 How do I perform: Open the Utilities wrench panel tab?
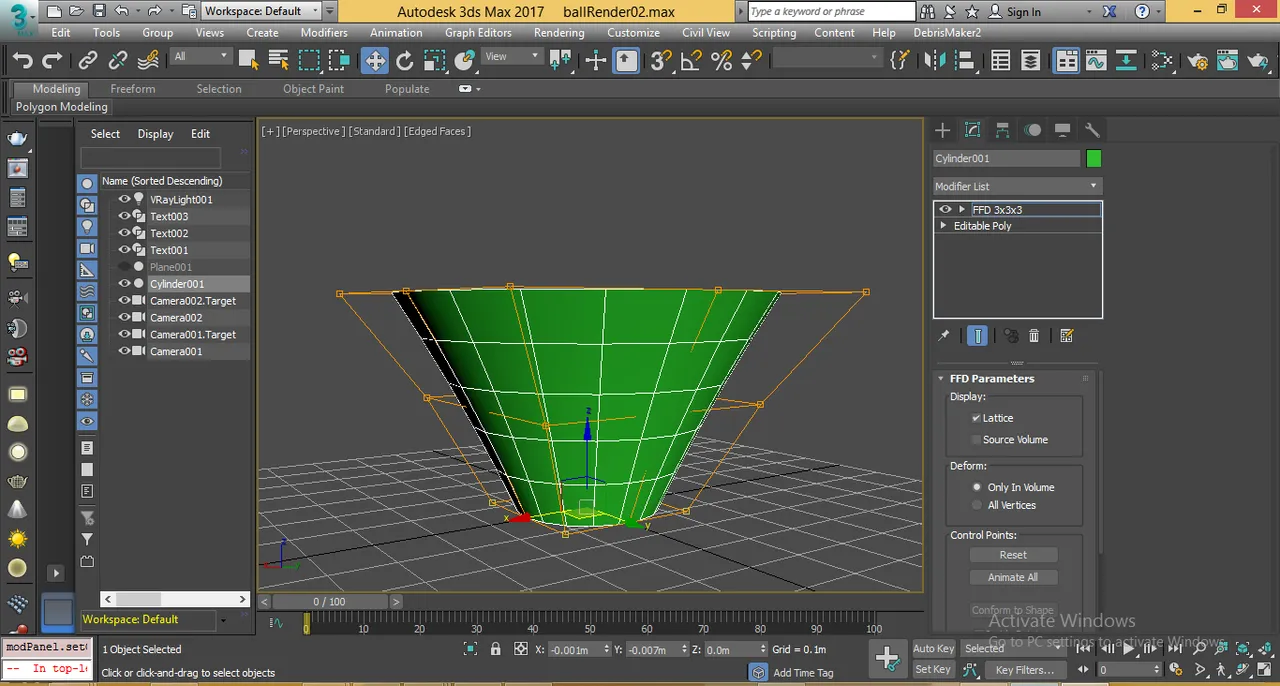coord(1092,130)
